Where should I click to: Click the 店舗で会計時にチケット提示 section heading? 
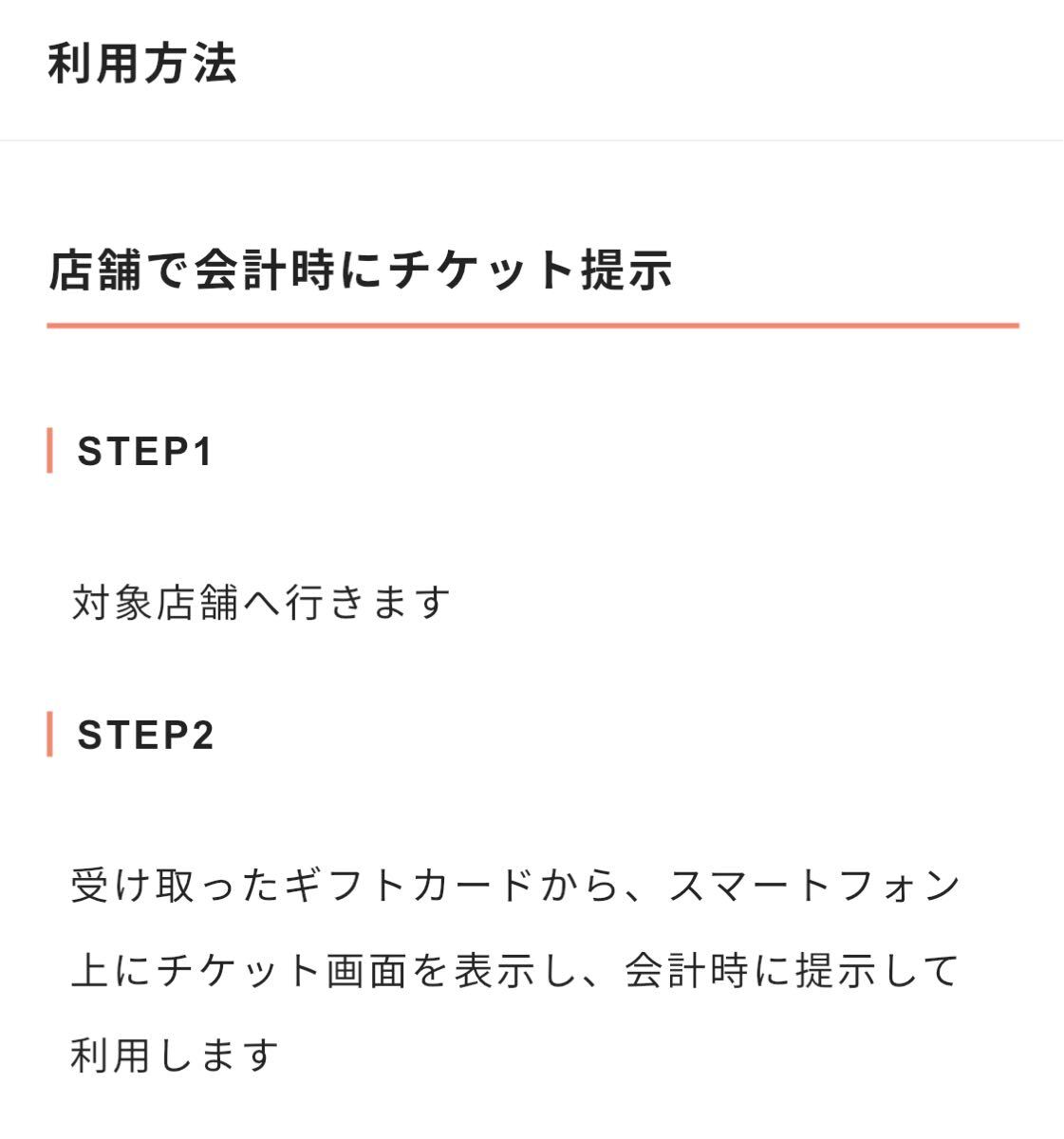(x=361, y=270)
